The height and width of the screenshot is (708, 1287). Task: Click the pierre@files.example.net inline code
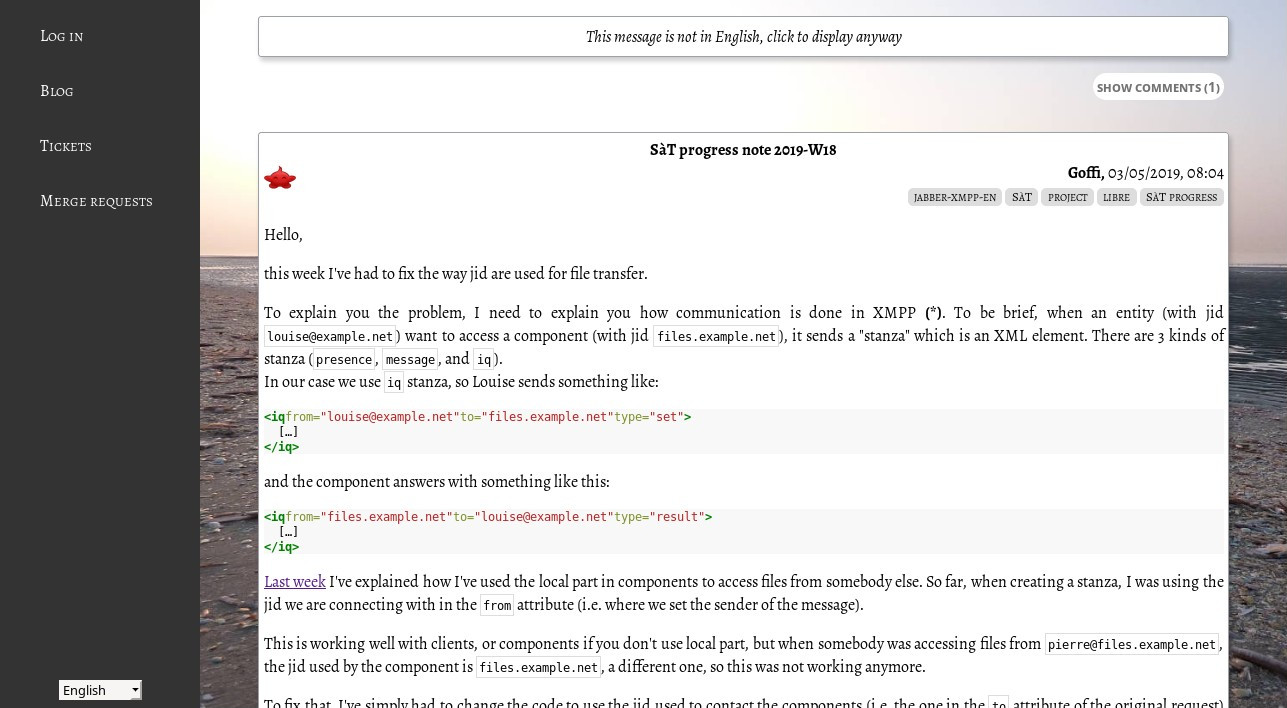1132,645
